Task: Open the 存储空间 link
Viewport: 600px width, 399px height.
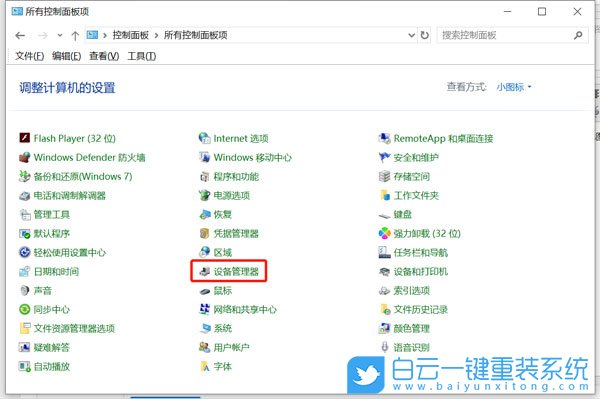Action: (412, 176)
